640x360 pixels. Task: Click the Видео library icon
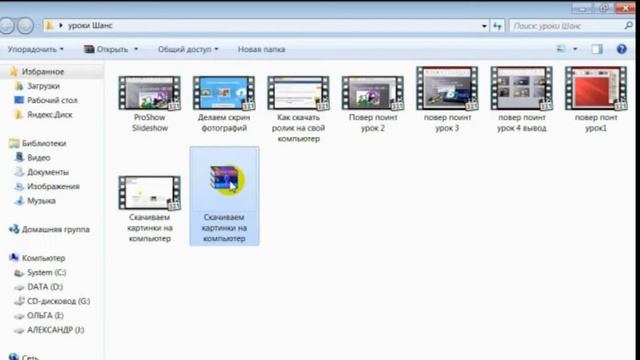pyautogui.click(x=19, y=158)
